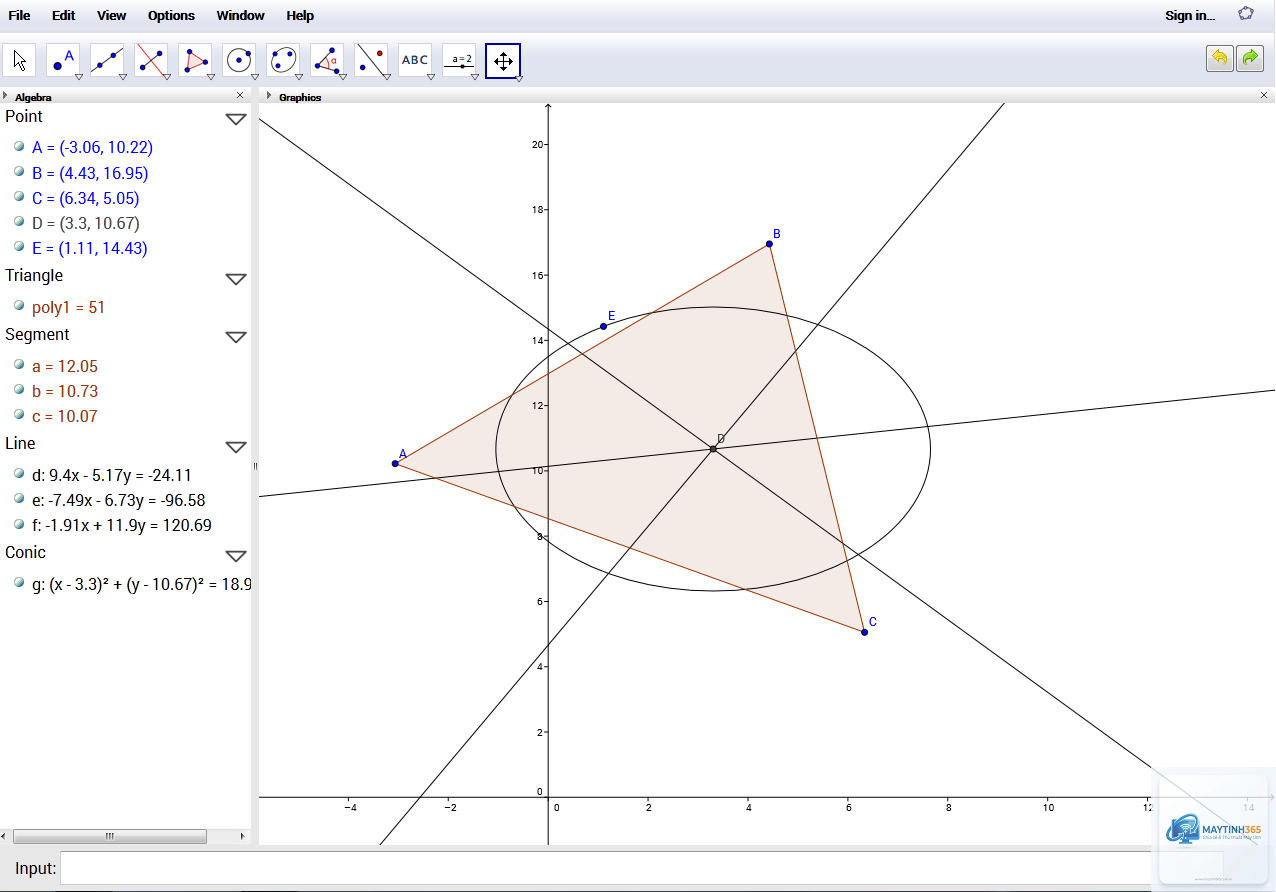This screenshot has height=892, width=1276.
Task: Select the Polygon tool
Action: [195, 60]
